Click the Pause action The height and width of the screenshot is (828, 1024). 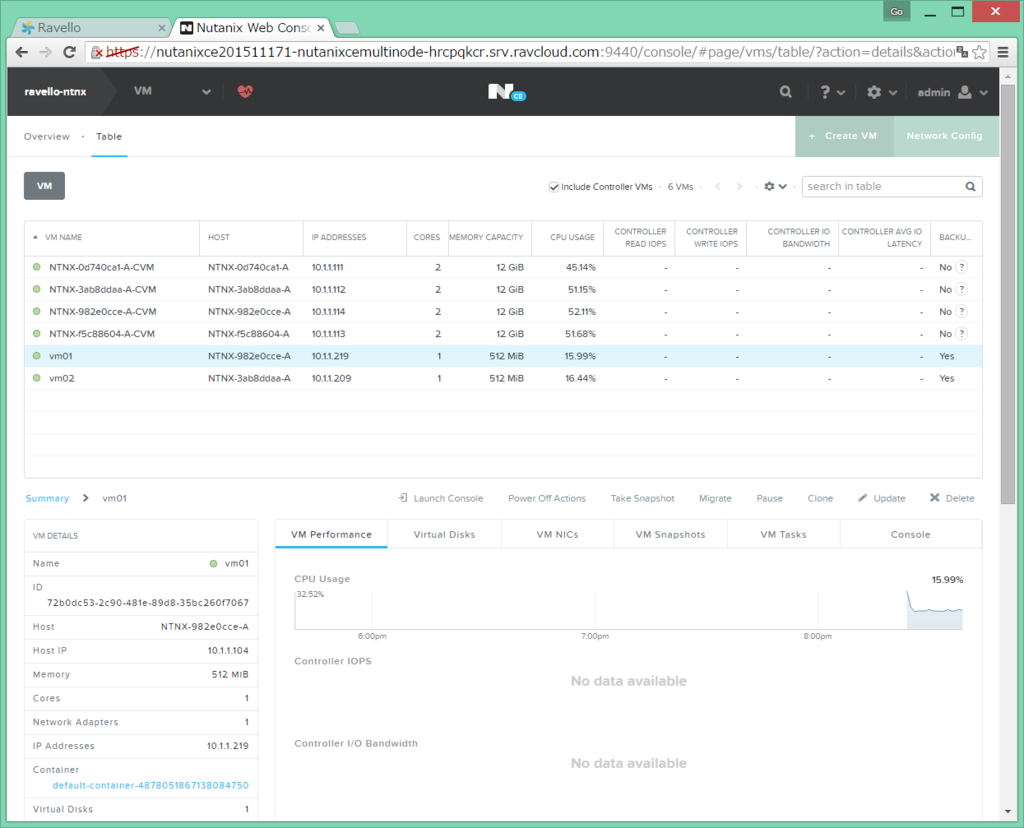[x=769, y=498]
